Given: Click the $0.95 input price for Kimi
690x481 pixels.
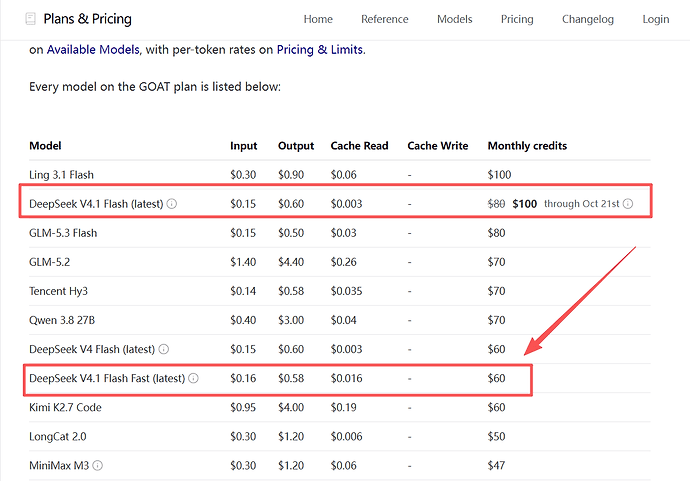Looking at the screenshot, I should click(x=243, y=407).
